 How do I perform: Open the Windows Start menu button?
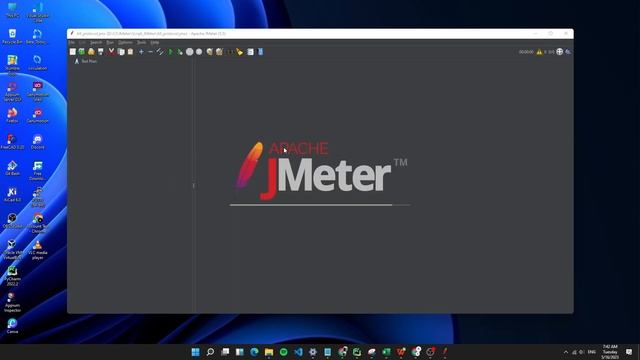click(x=196, y=352)
